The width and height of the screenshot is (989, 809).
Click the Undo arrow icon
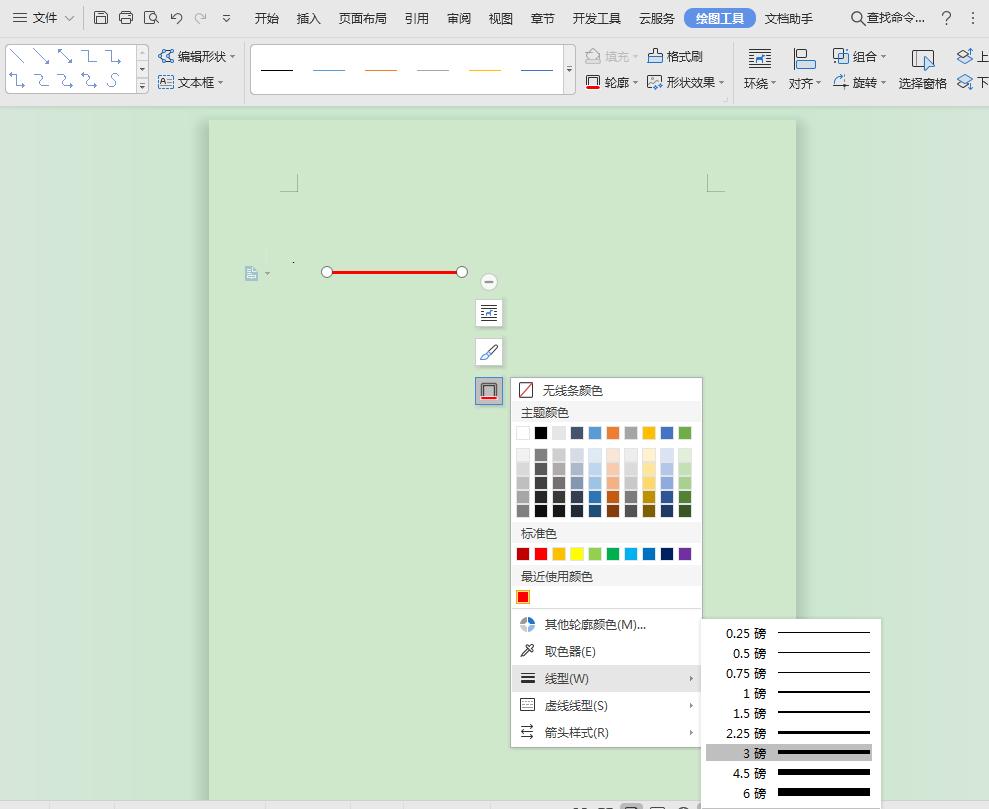tap(177, 18)
